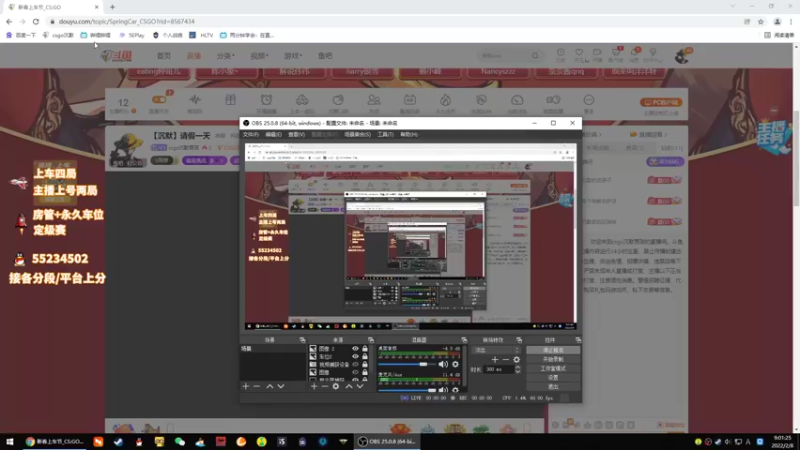Open the alarm clock icon in Douyu streamer toolbar

pyautogui.click(x=266, y=100)
